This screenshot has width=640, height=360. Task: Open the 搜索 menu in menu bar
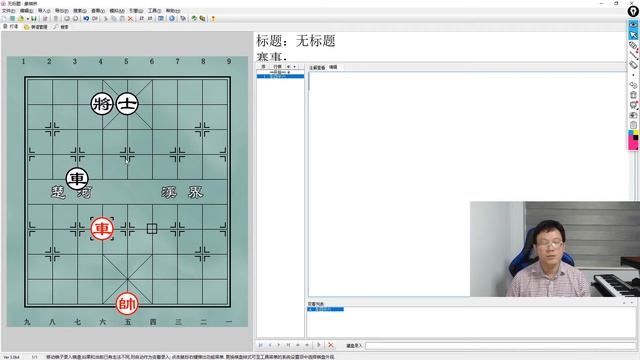pyautogui.click(x=80, y=11)
